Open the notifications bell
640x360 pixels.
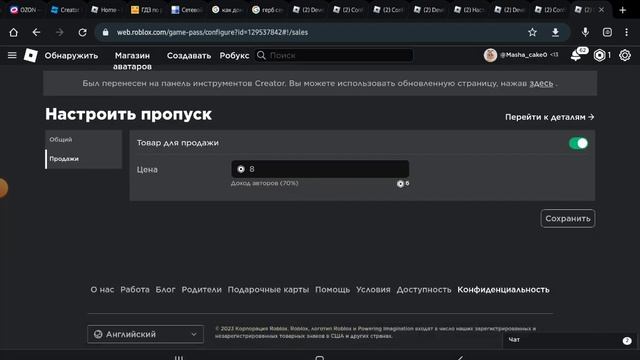(x=577, y=55)
